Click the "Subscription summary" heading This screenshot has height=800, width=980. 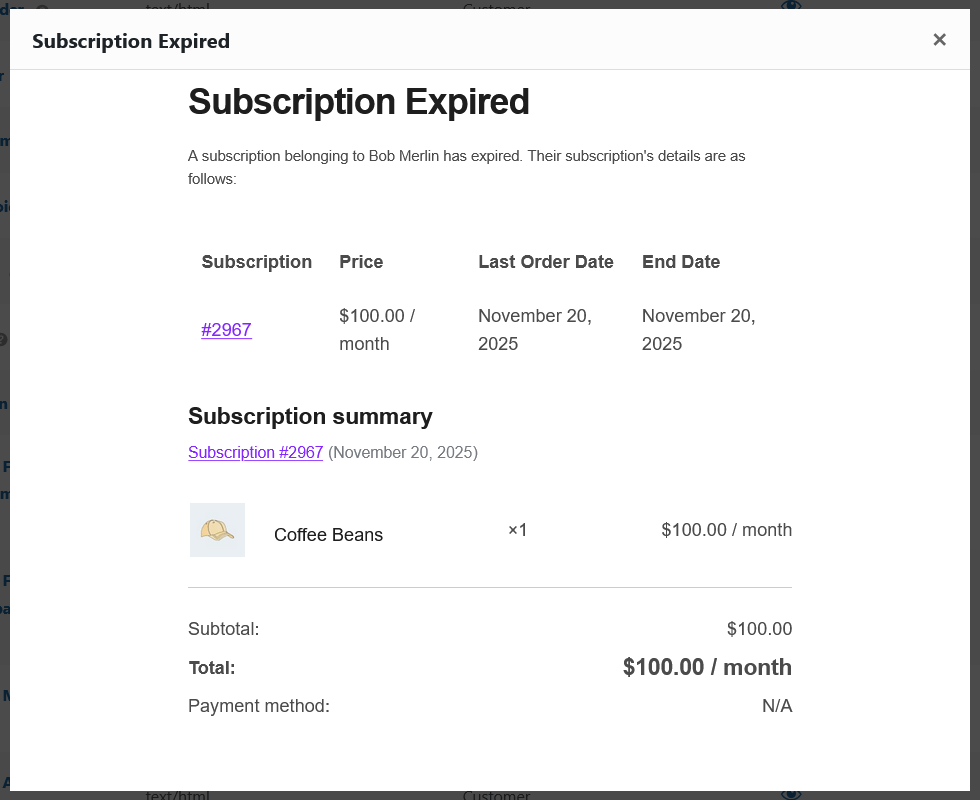click(310, 416)
